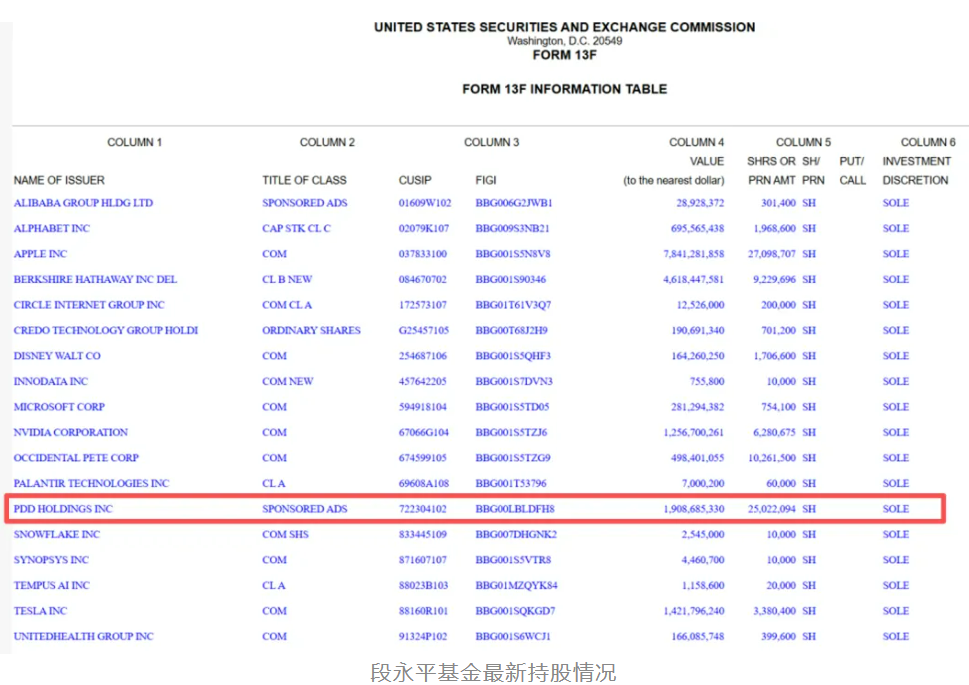
Task: Open TESLA INC issuer link
Action: pos(40,611)
